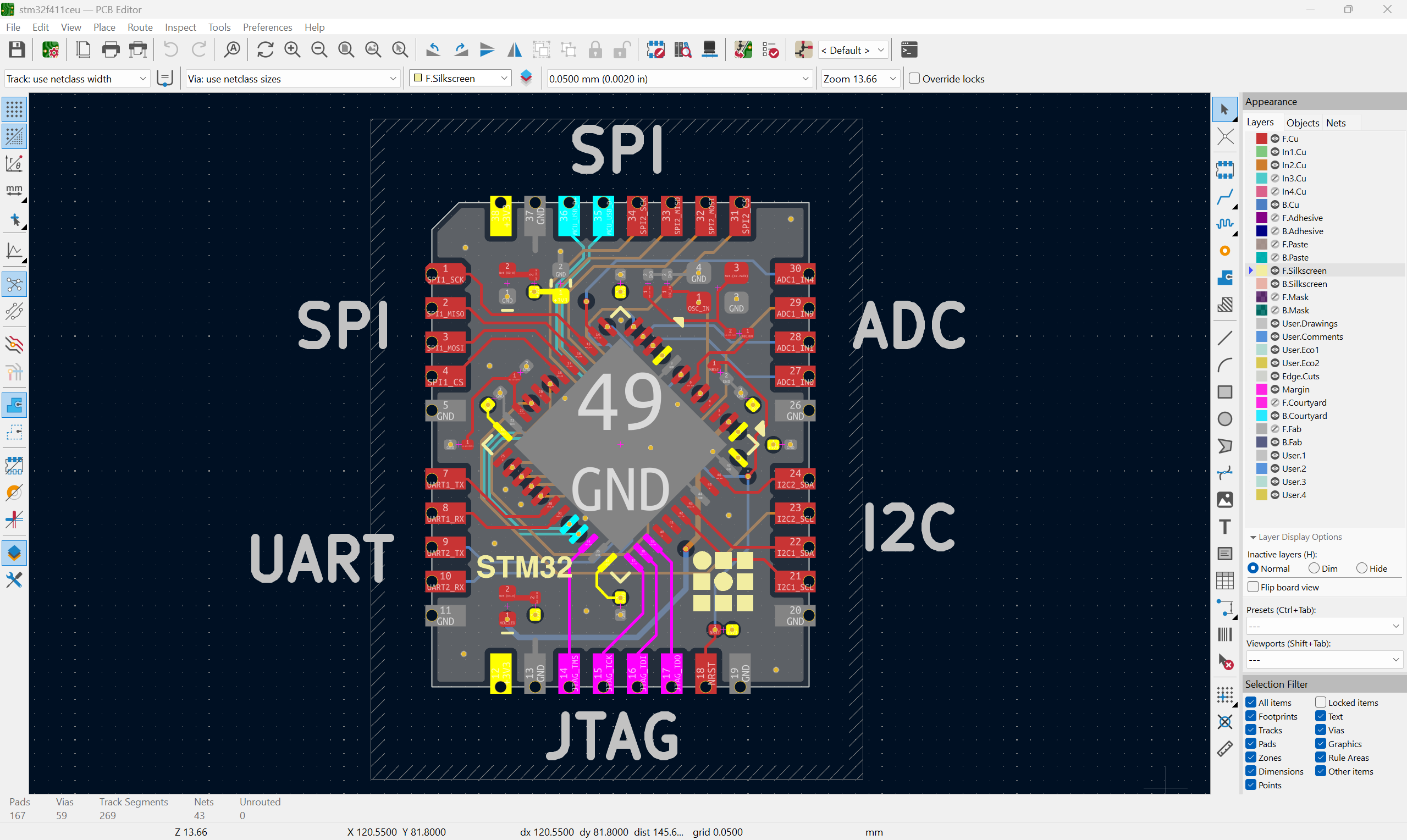Viewport: 1407px width, 840px height.
Task: Select Hide for inactive layers
Action: [1362, 568]
